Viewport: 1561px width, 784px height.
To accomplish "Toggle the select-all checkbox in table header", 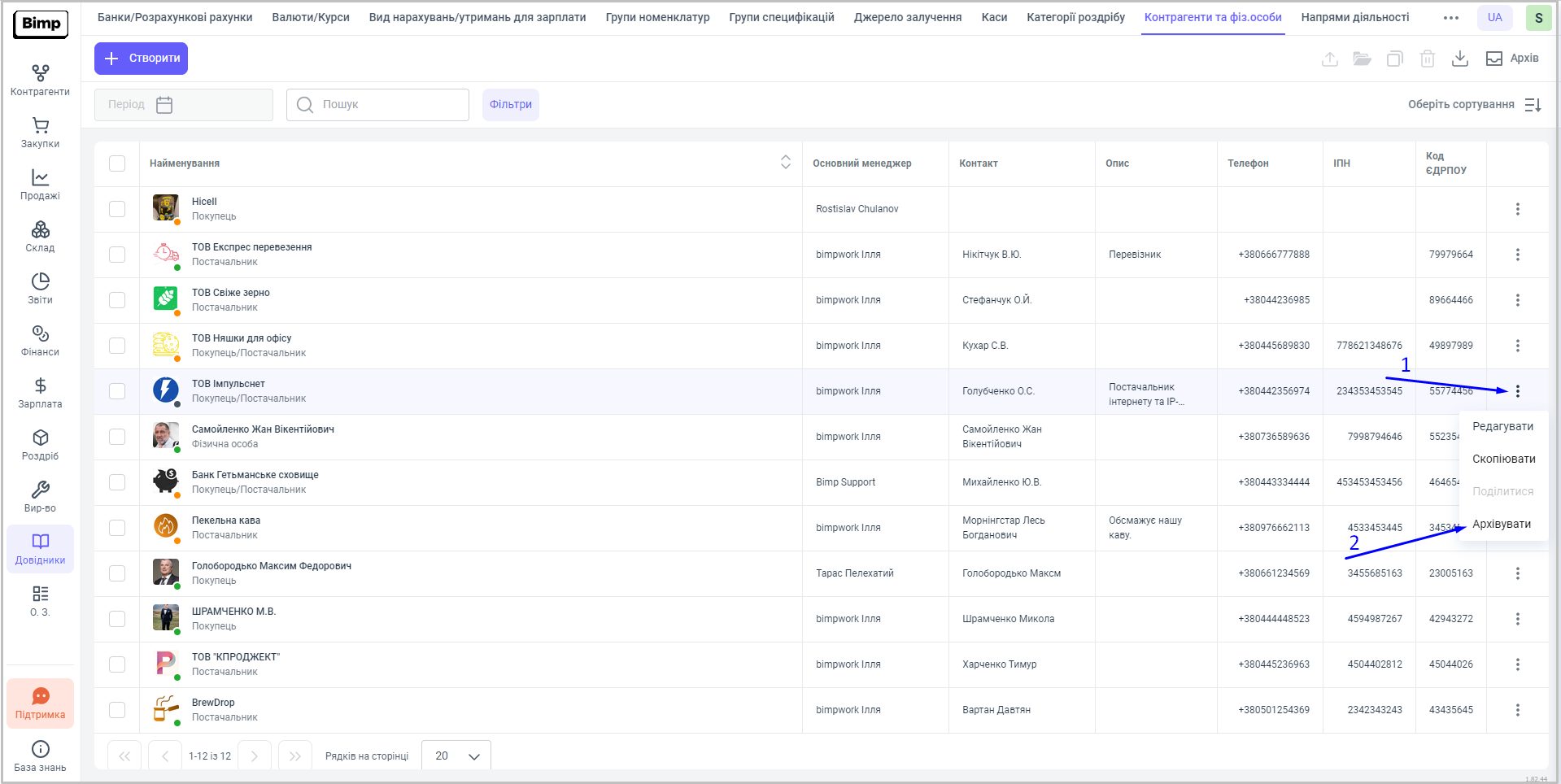I will click(x=117, y=163).
